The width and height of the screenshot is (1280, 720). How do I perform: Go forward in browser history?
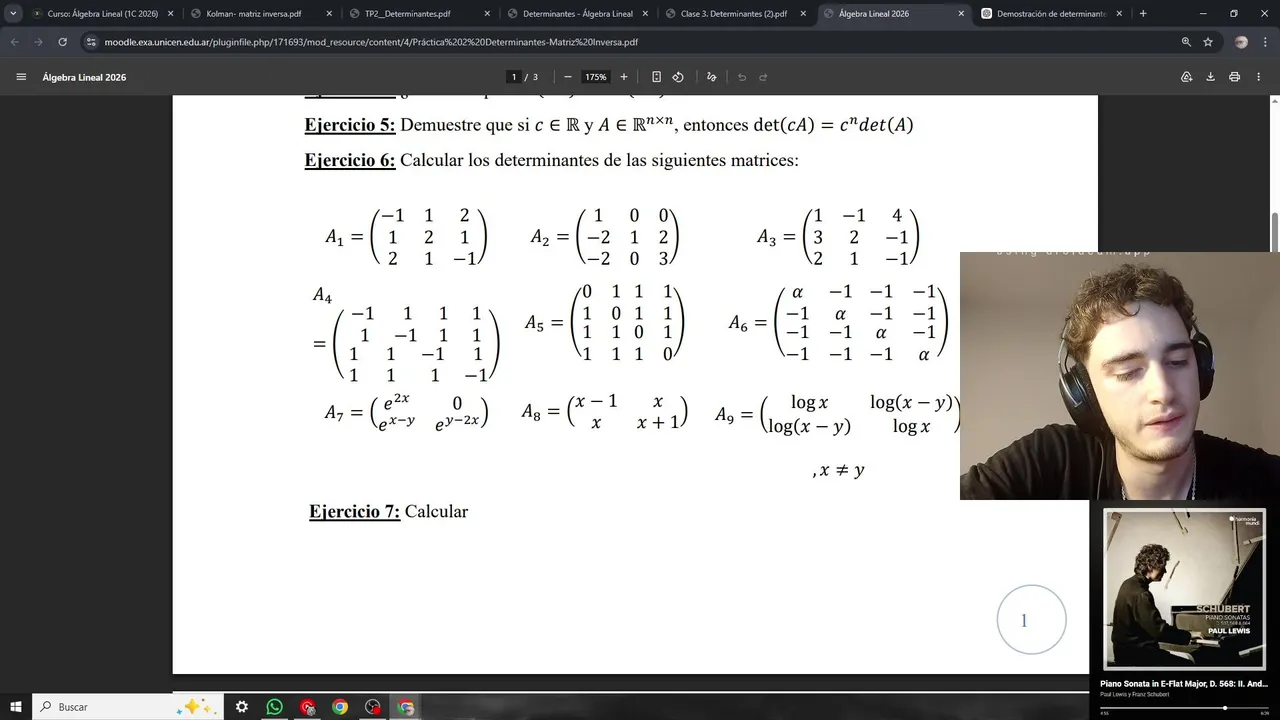pos(38,42)
